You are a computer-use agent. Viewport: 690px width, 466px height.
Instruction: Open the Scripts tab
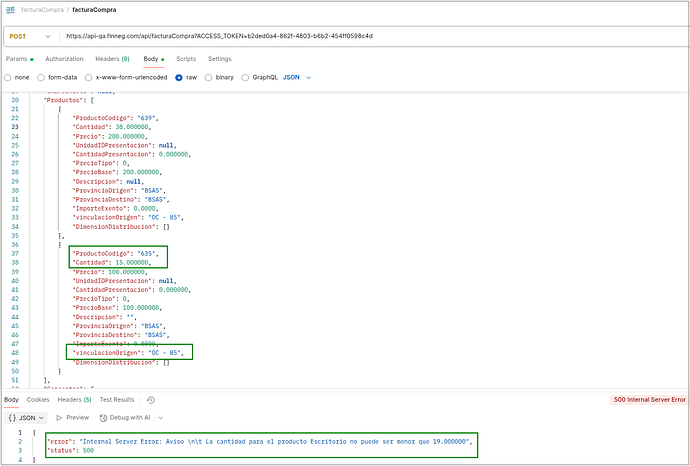coord(186,59)
